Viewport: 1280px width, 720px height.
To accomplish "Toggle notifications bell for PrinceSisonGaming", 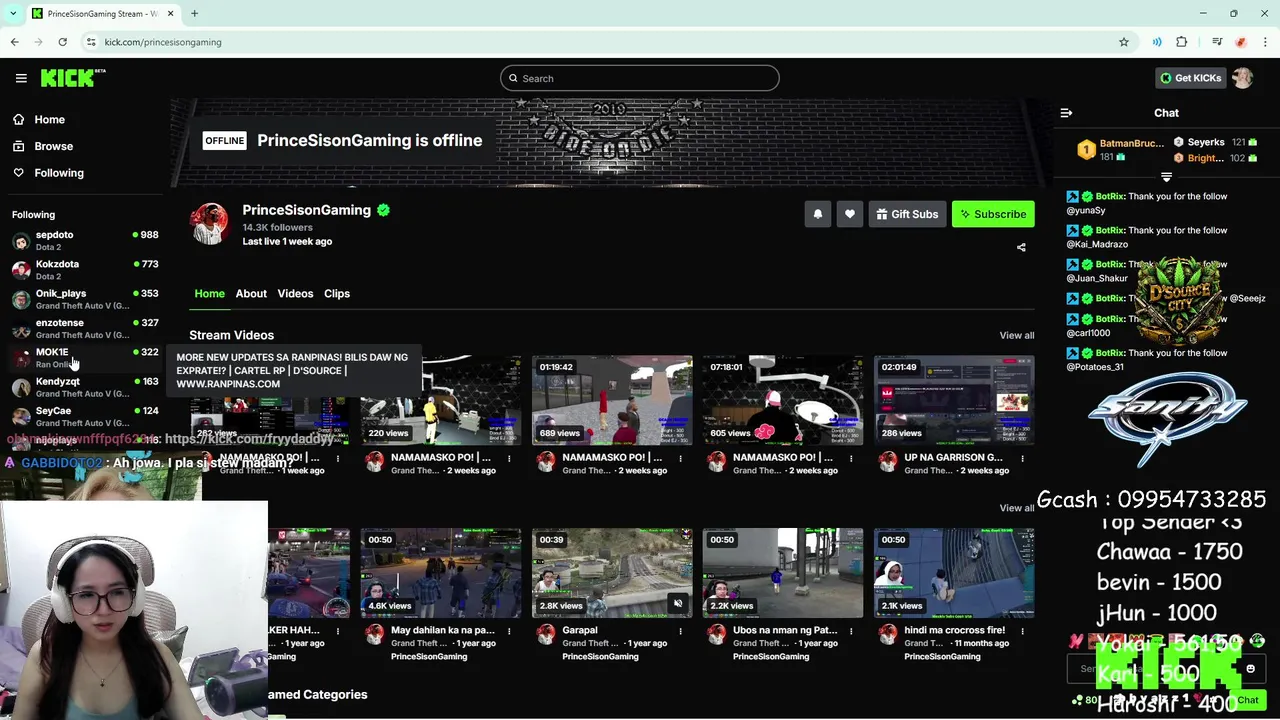I will click(817, 214).
